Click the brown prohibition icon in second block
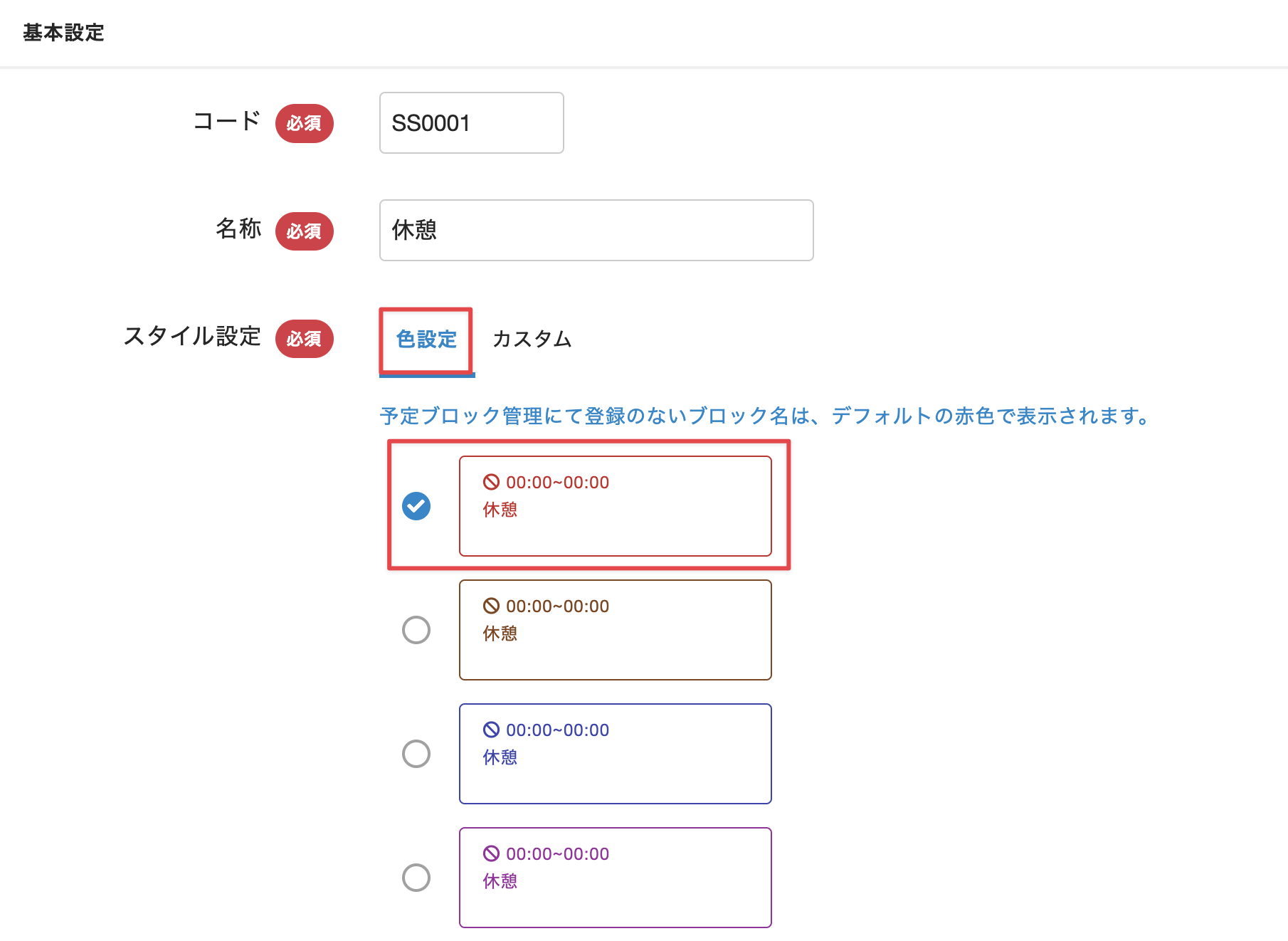Image resolution: width=1288 pixels, height=941 pixels. coord(491,606)
